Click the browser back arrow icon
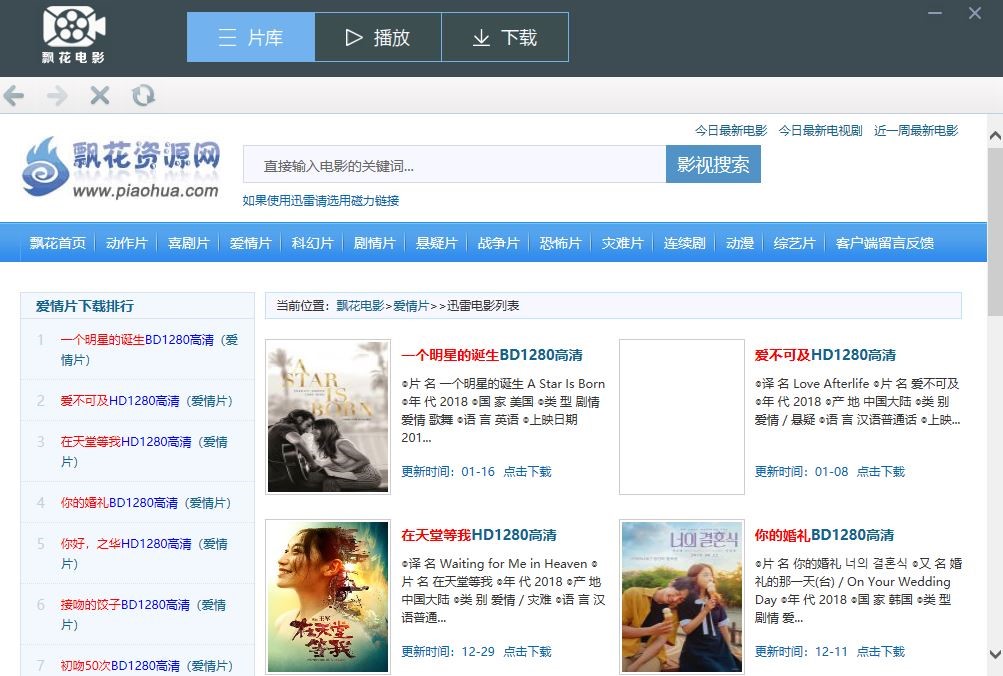1003x676 pixels. click(14, 96)
